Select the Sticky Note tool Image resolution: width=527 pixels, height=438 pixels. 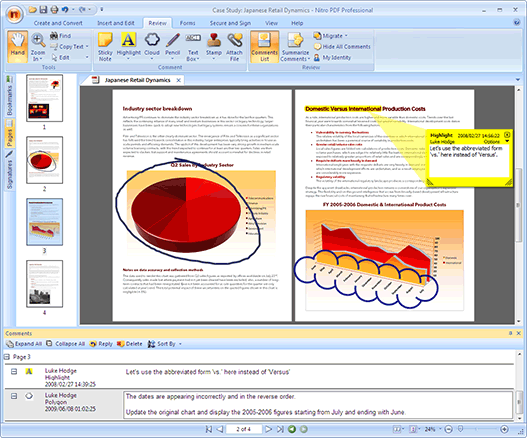tap(105, 47)
